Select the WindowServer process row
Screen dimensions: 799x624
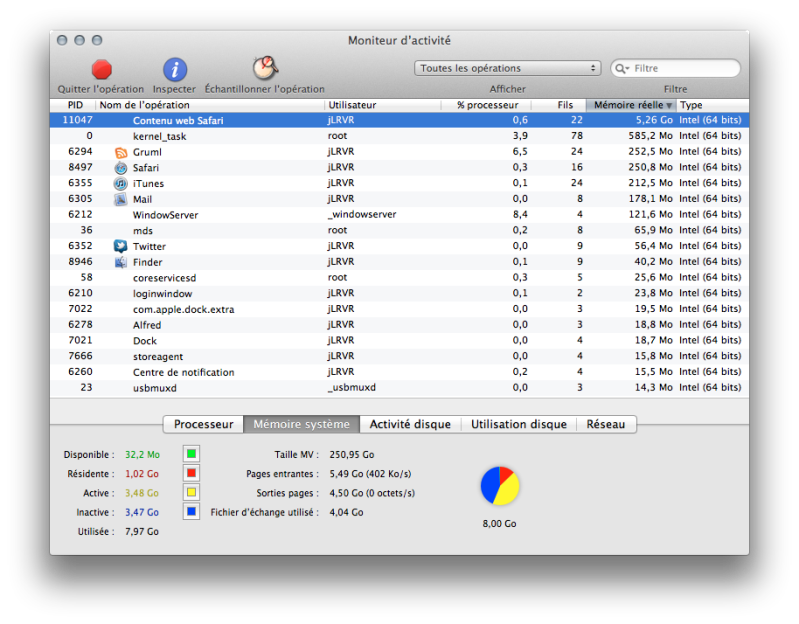click(x=400, y=214)
